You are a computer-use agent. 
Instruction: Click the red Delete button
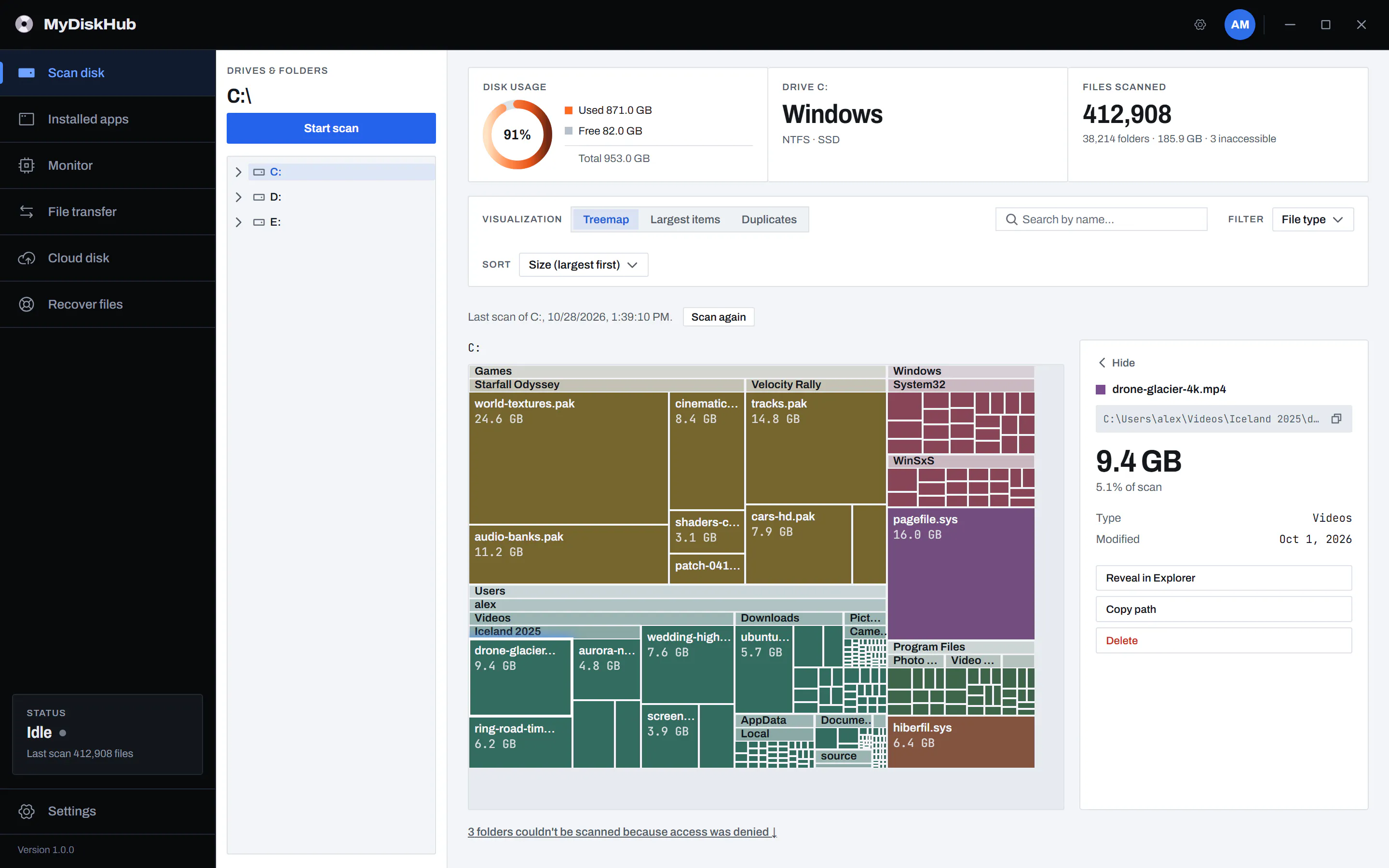(1224, 641)
